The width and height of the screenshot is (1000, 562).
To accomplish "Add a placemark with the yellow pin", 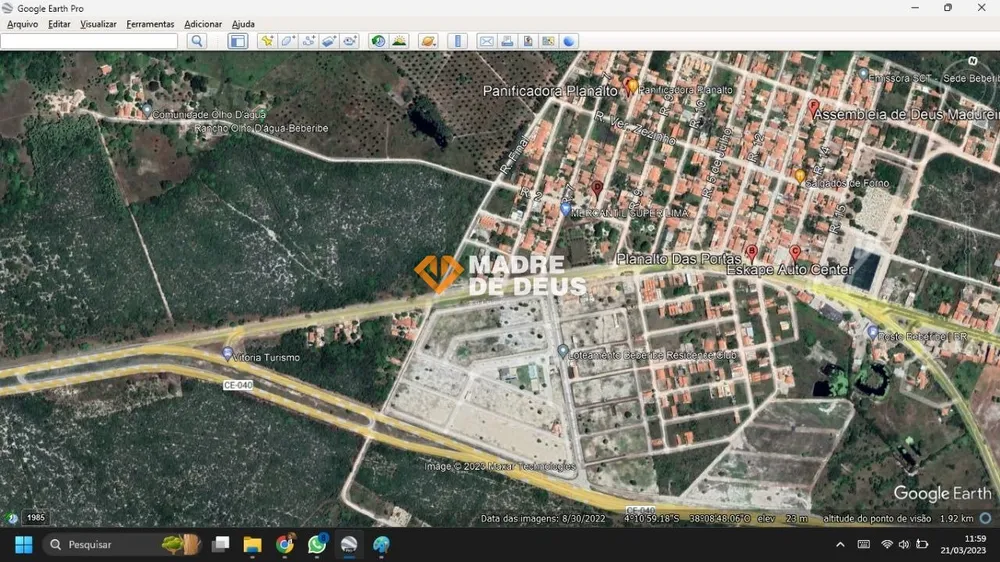I will 267,41.
